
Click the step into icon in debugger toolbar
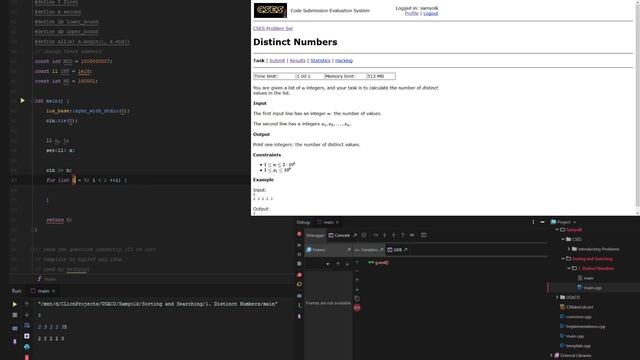(384, 235)
